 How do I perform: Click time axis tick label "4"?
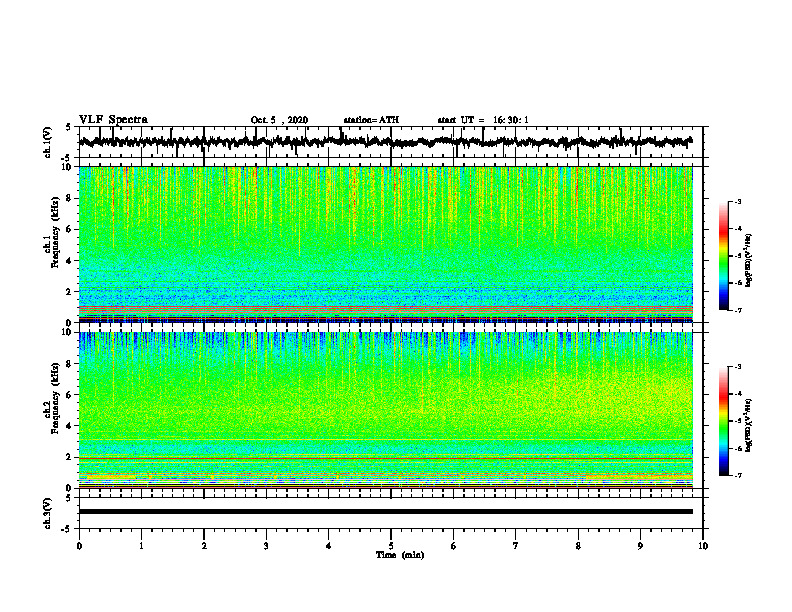329,546
